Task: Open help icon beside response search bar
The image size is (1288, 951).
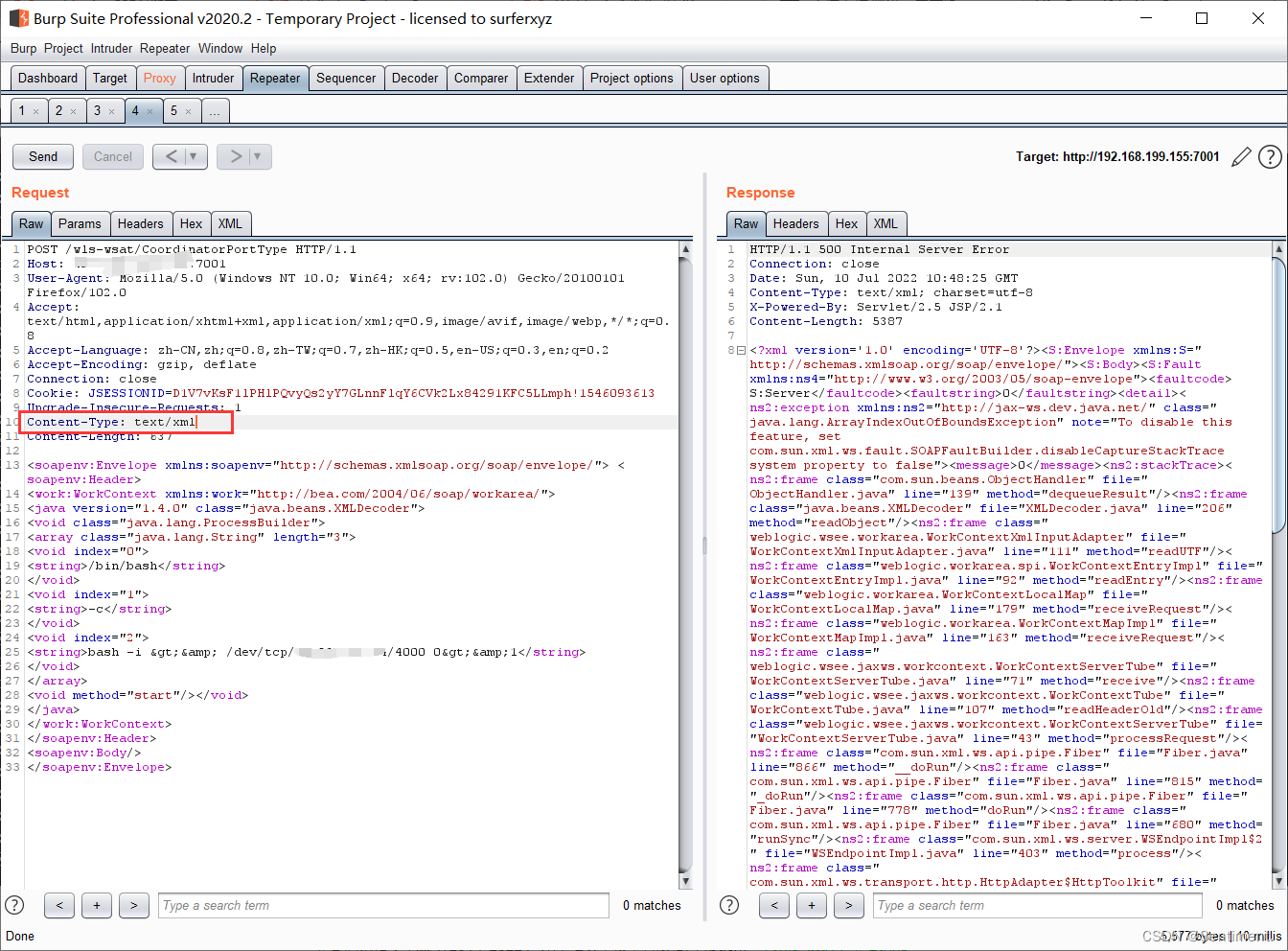Action: (729, 905)
